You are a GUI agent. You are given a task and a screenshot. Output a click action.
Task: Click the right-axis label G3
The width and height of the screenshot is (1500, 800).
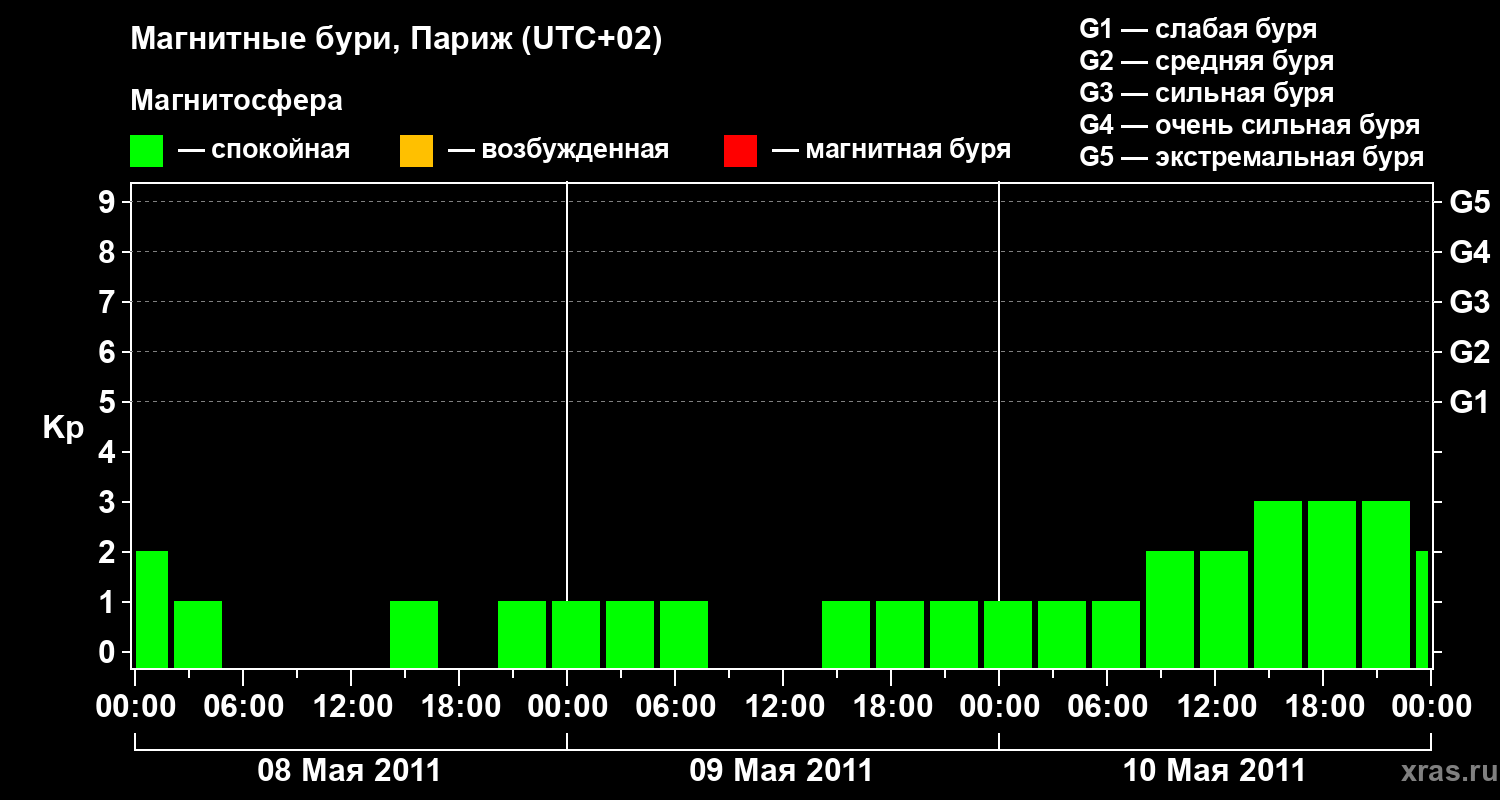1469,302
